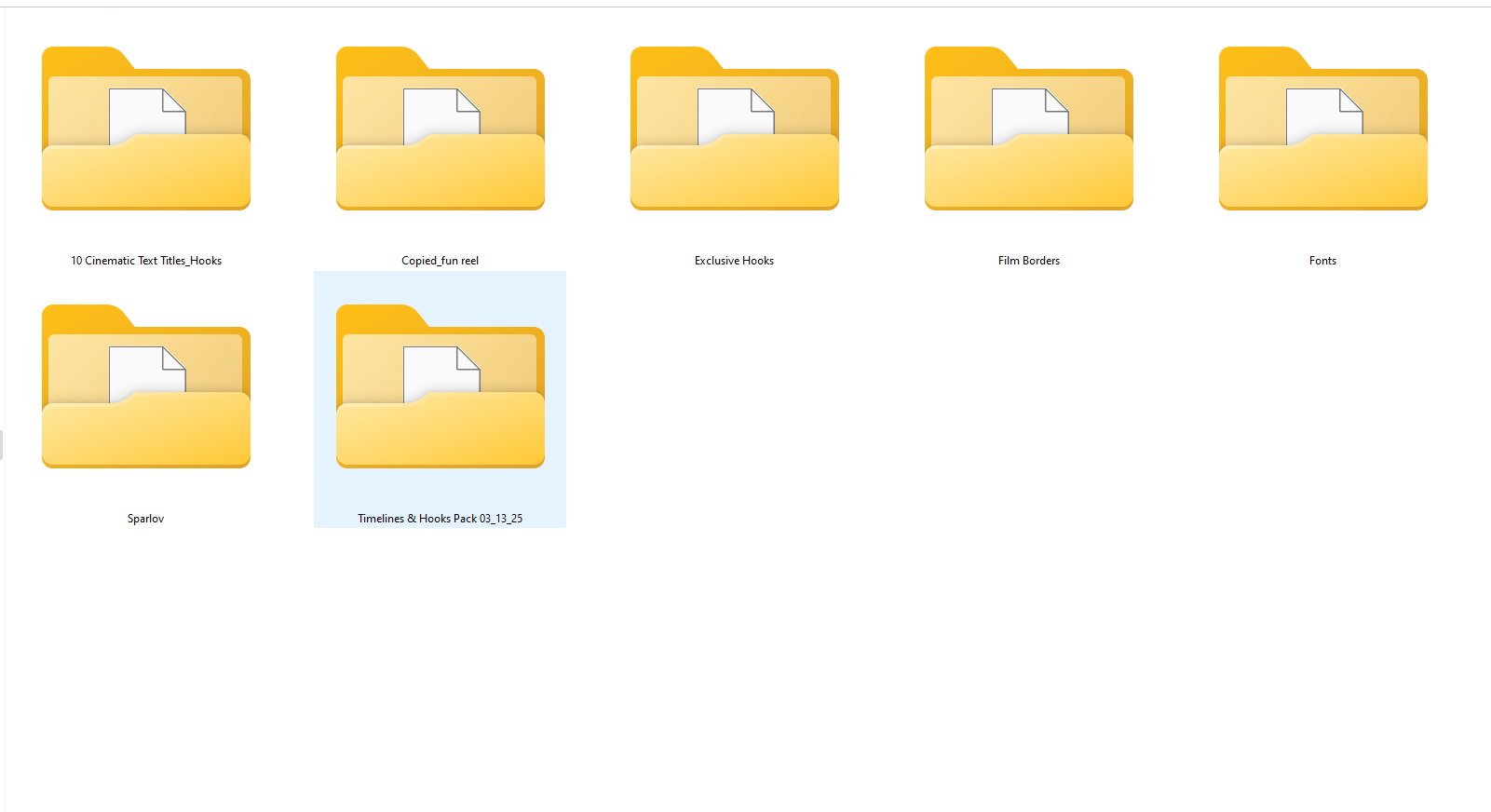Click empty white space to deselect all folders

[931, 652]
